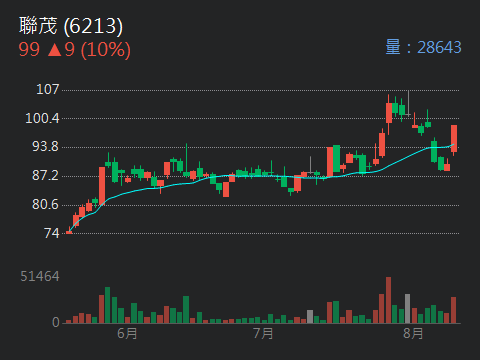The image size is (480, 360).
Task: Click the latest red candlestick at far right
Action: tap(454, 139)
